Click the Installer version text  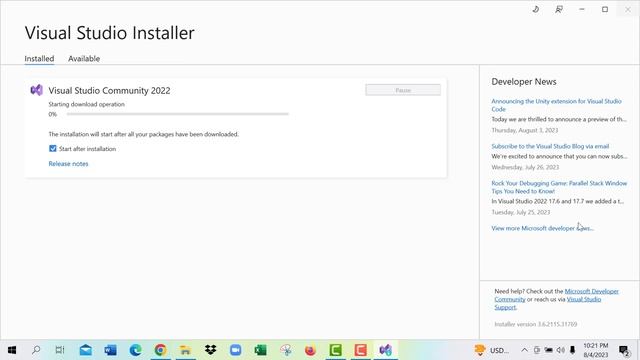(x=536, y=324)
